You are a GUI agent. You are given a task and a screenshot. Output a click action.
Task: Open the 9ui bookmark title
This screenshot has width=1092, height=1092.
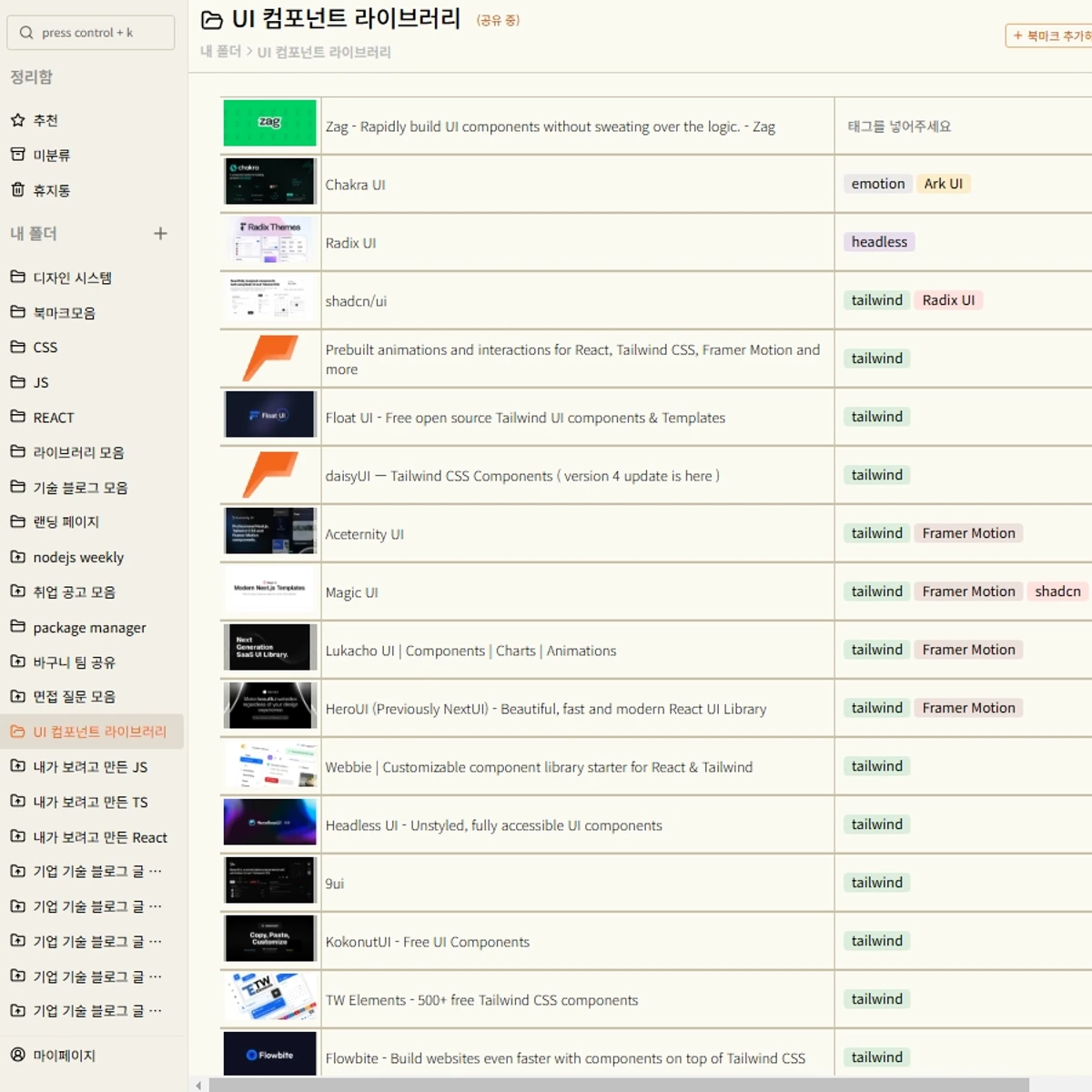click(x=335, y=884)
